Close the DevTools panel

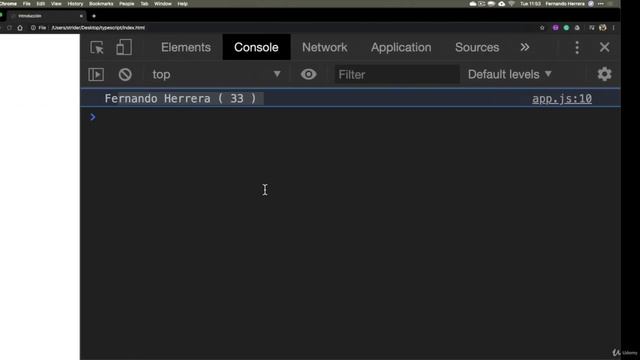(604, 47)
